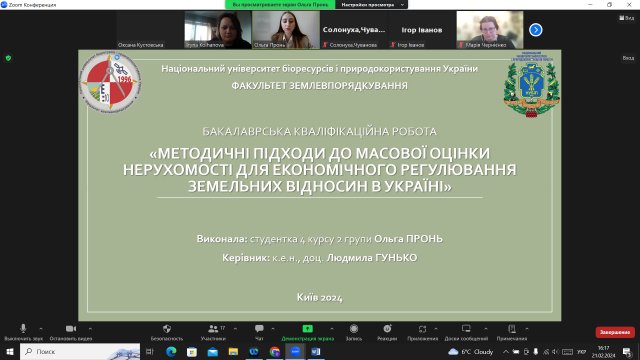
Task: Select Марія Чернієнко video thumbnail
Action: 490,30
